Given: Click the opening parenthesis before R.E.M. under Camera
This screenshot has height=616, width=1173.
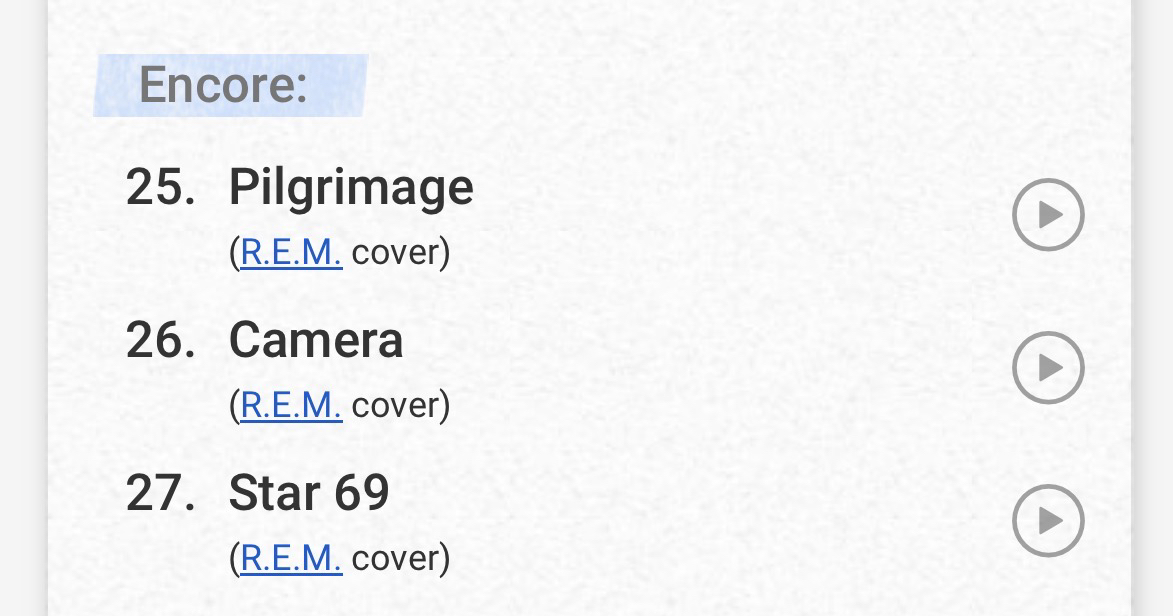Looking at the screenshot, I should [234, 406].
